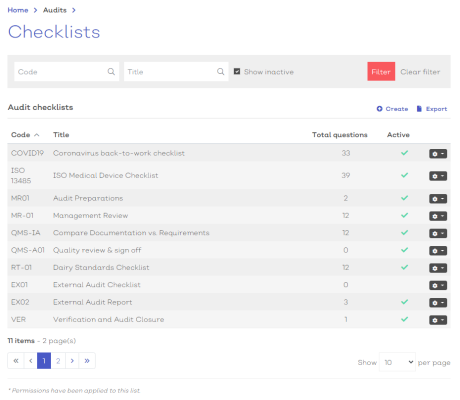Image resolution: width=460 pixels, height=400 pixels.
Task: Click the Clear filter link
Action: [x=420, y=72]
